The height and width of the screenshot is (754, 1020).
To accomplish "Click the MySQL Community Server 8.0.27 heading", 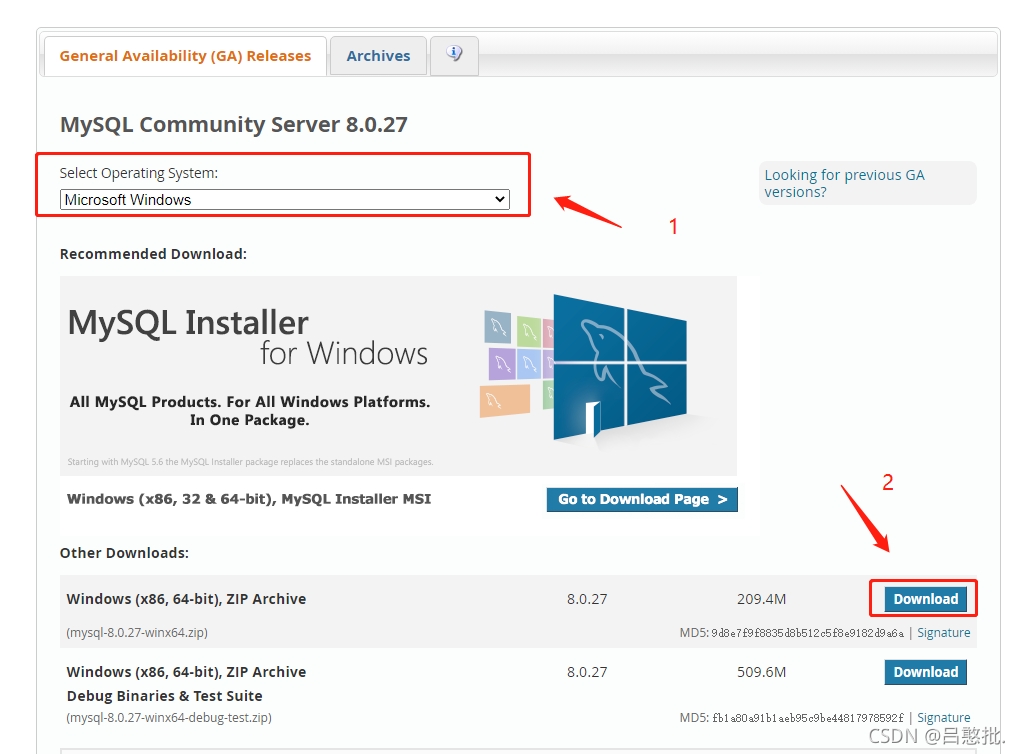I will (234, 124).
